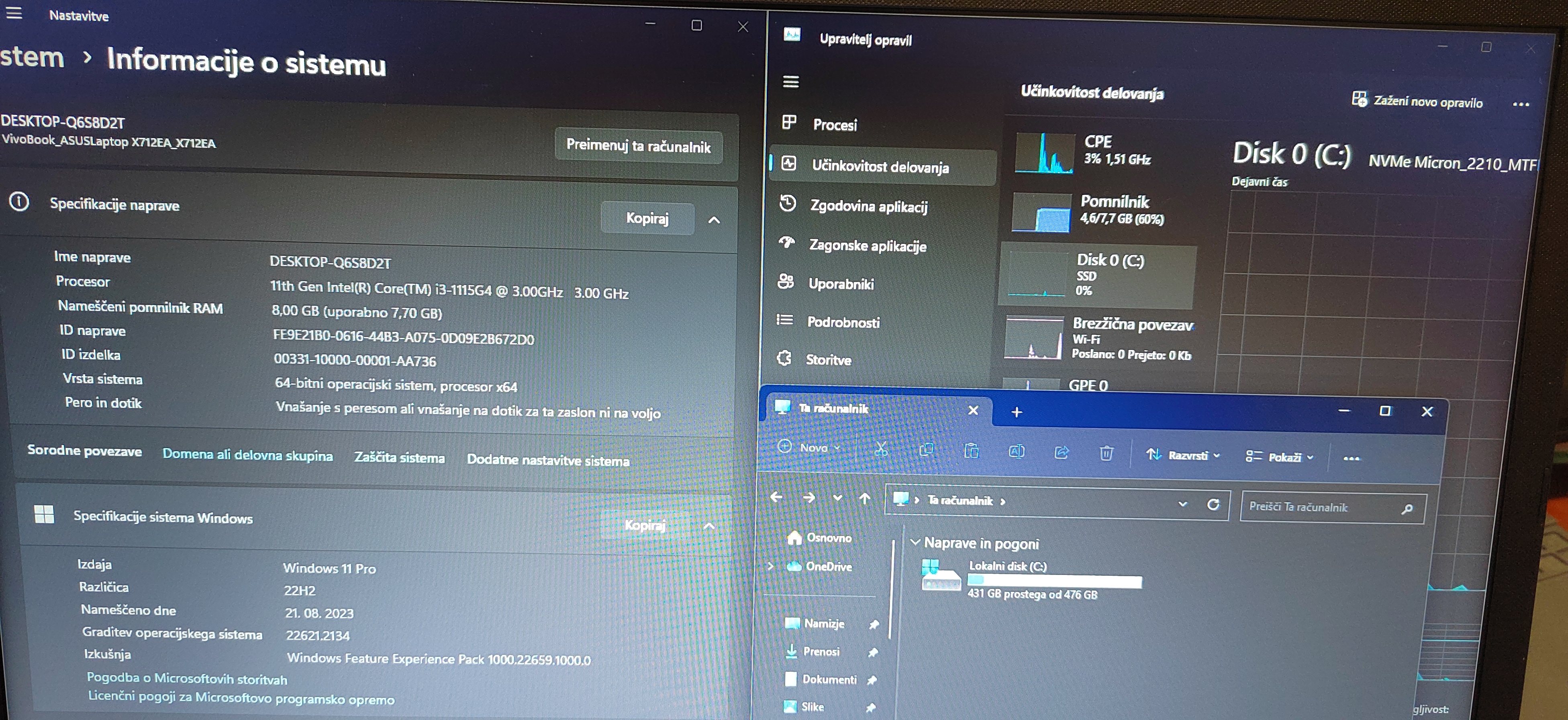Expand address bar history dropdown
The image size is (1568, 720).
coord(1182,504)
